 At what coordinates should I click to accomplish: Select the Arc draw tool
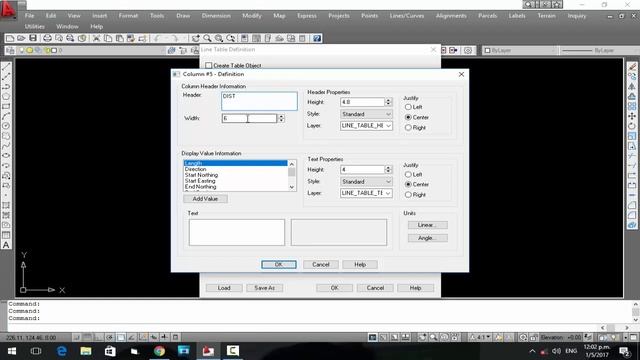(6, 116)
